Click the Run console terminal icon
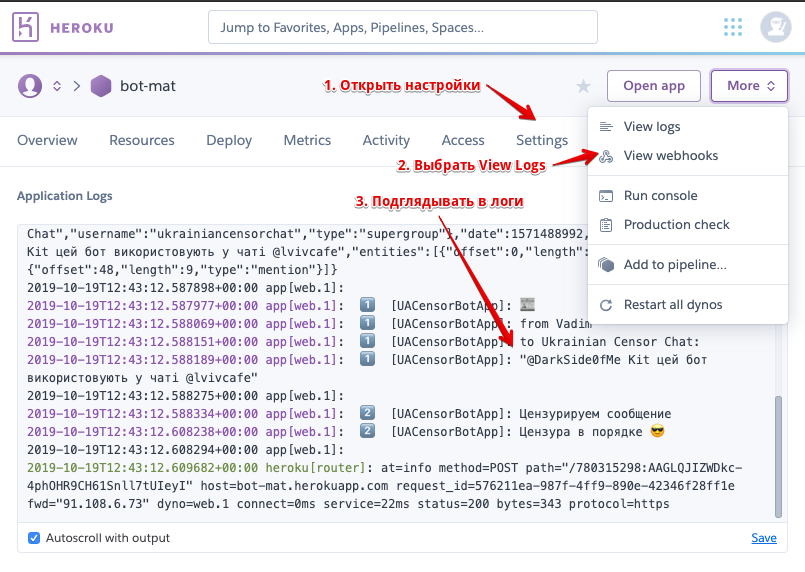This screenshot has width=805, height=572. click(606, 196)
